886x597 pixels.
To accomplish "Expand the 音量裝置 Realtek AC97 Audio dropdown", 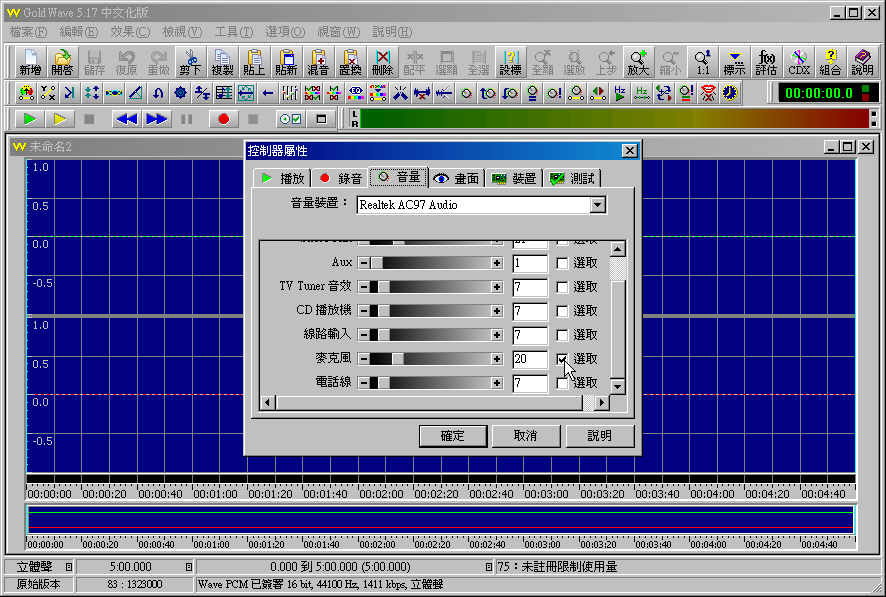I will point(598,205).
